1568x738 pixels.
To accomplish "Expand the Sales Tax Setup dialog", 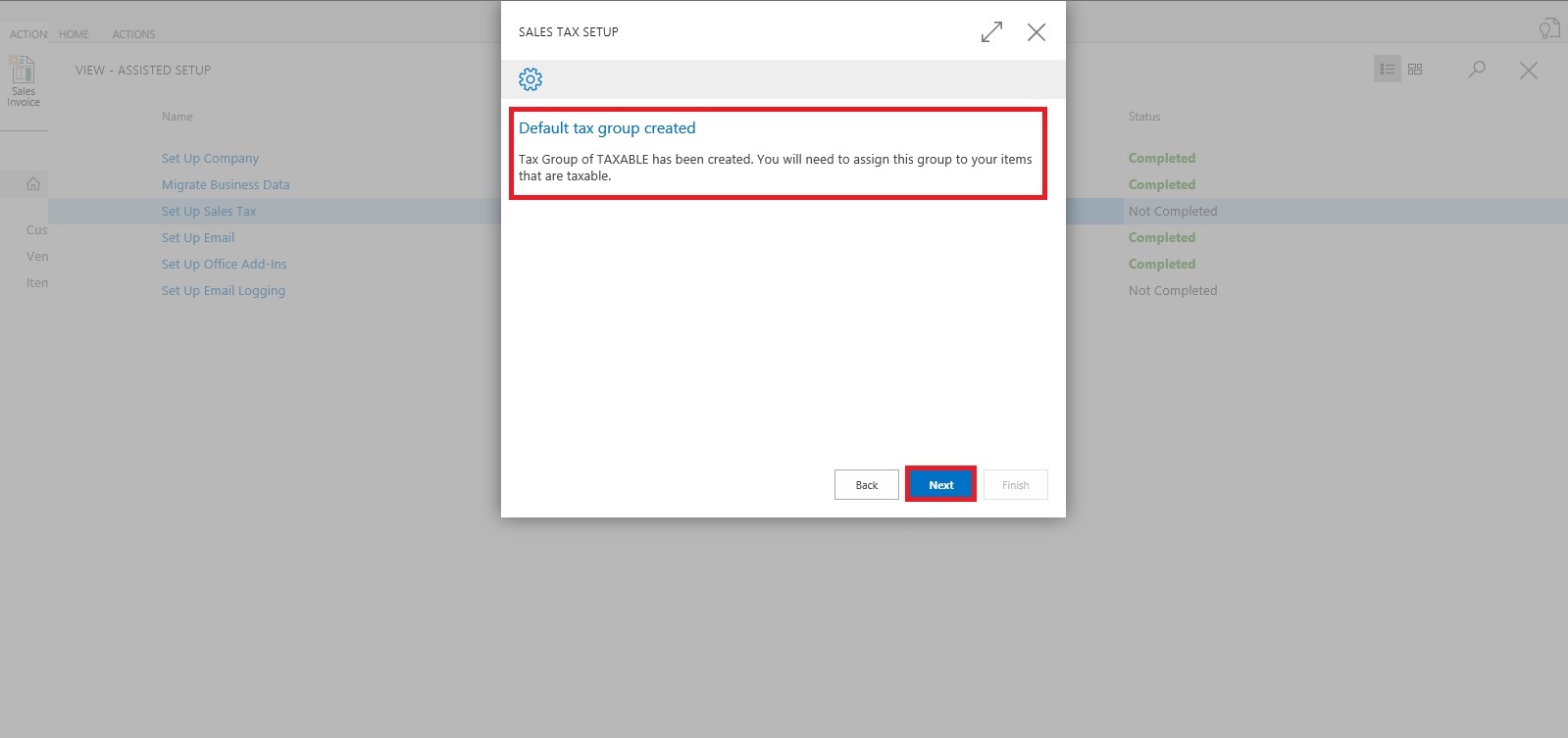I will click(991, 32).
